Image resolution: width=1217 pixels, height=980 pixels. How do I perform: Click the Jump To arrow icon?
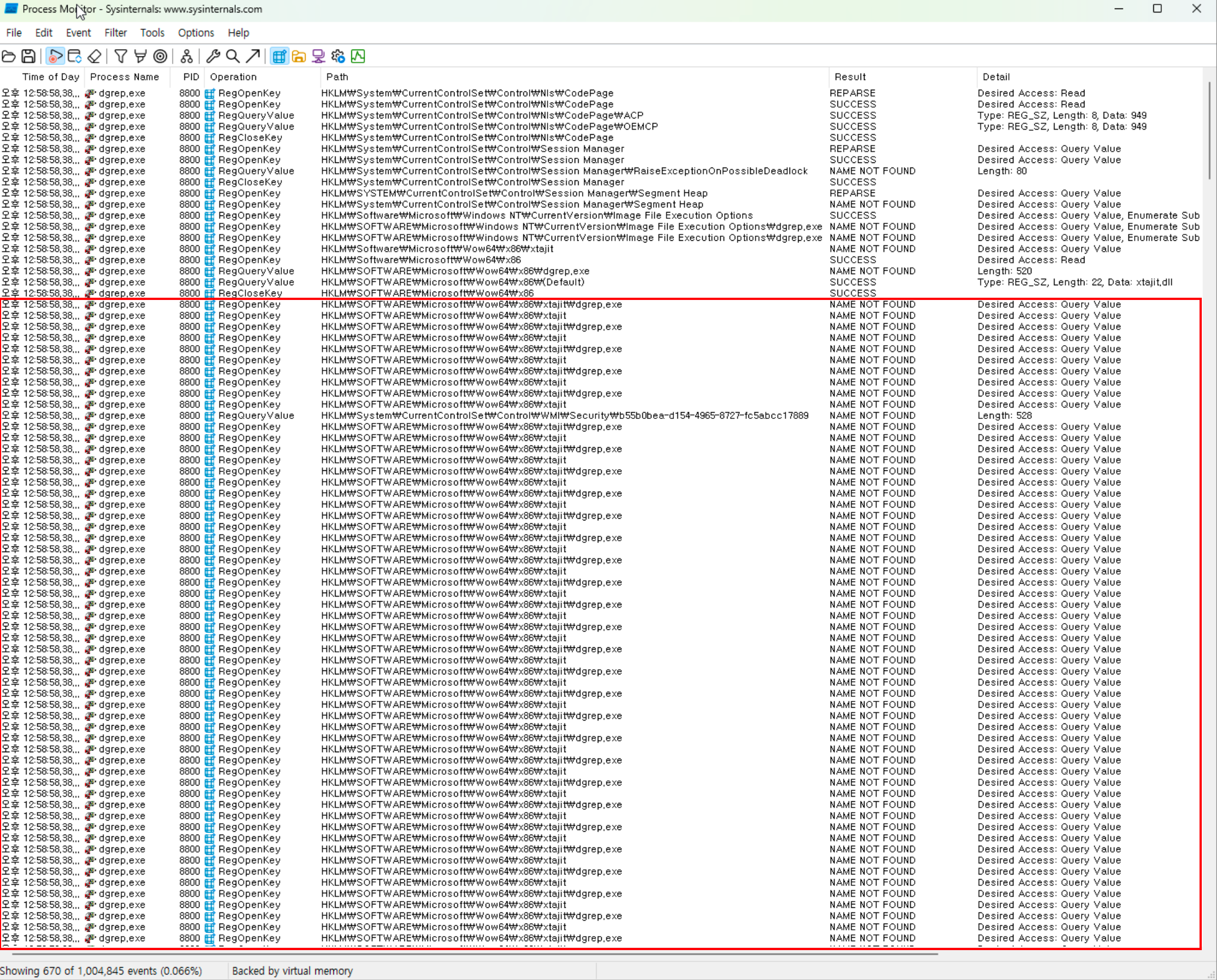(253, 56)
